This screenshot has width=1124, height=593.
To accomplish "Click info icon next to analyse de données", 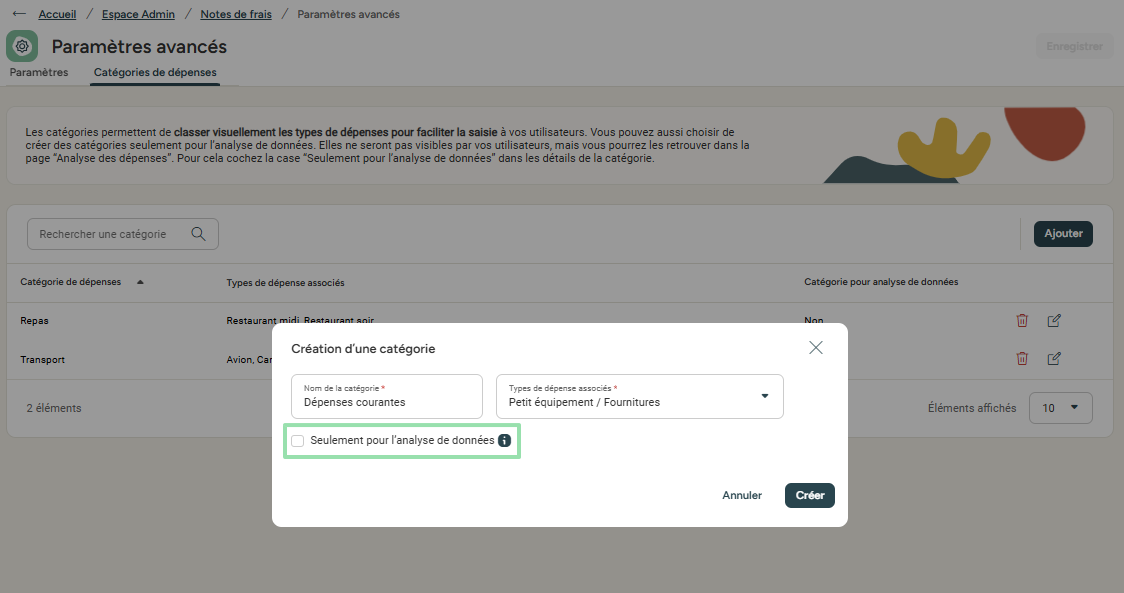I will point(505,440).
